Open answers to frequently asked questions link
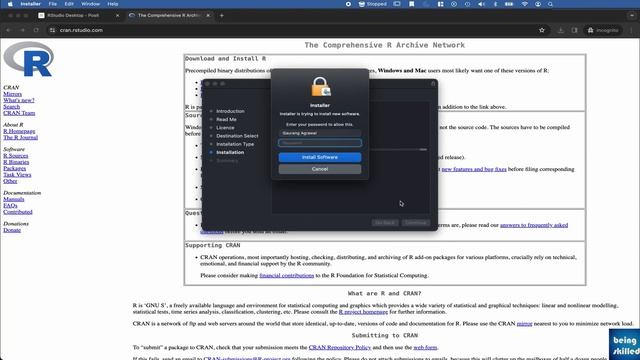Screen dimensions: 640x360 tap(534, 225)
